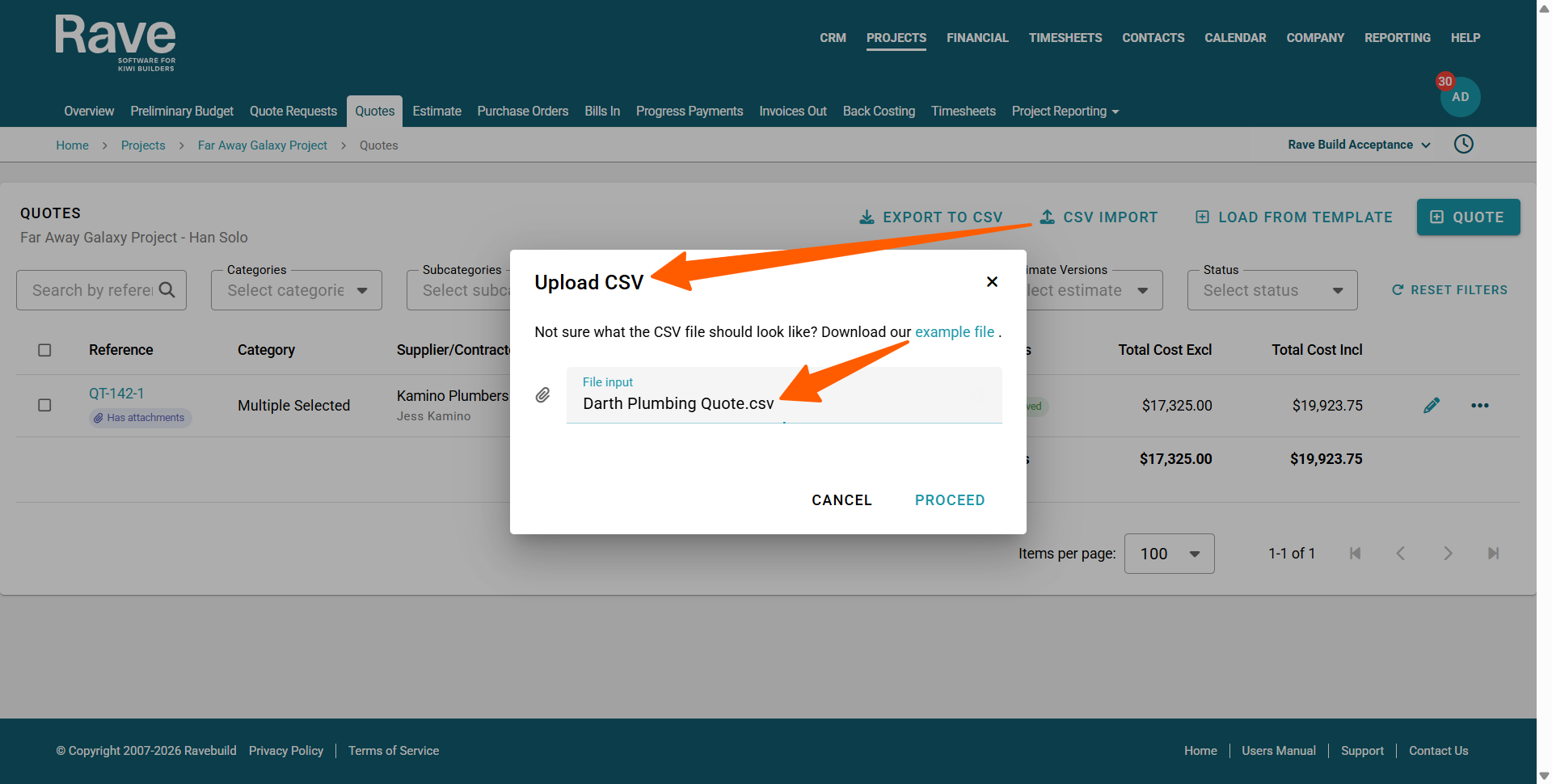Click Reset Filters button
The width and height of the screenshot is (1552, 784).
1449,290
